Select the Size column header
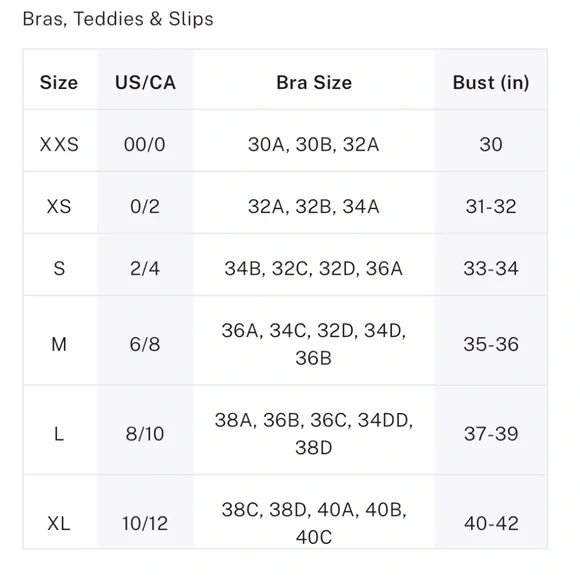This screenshot has height=580, width=580. click(59, 82)
